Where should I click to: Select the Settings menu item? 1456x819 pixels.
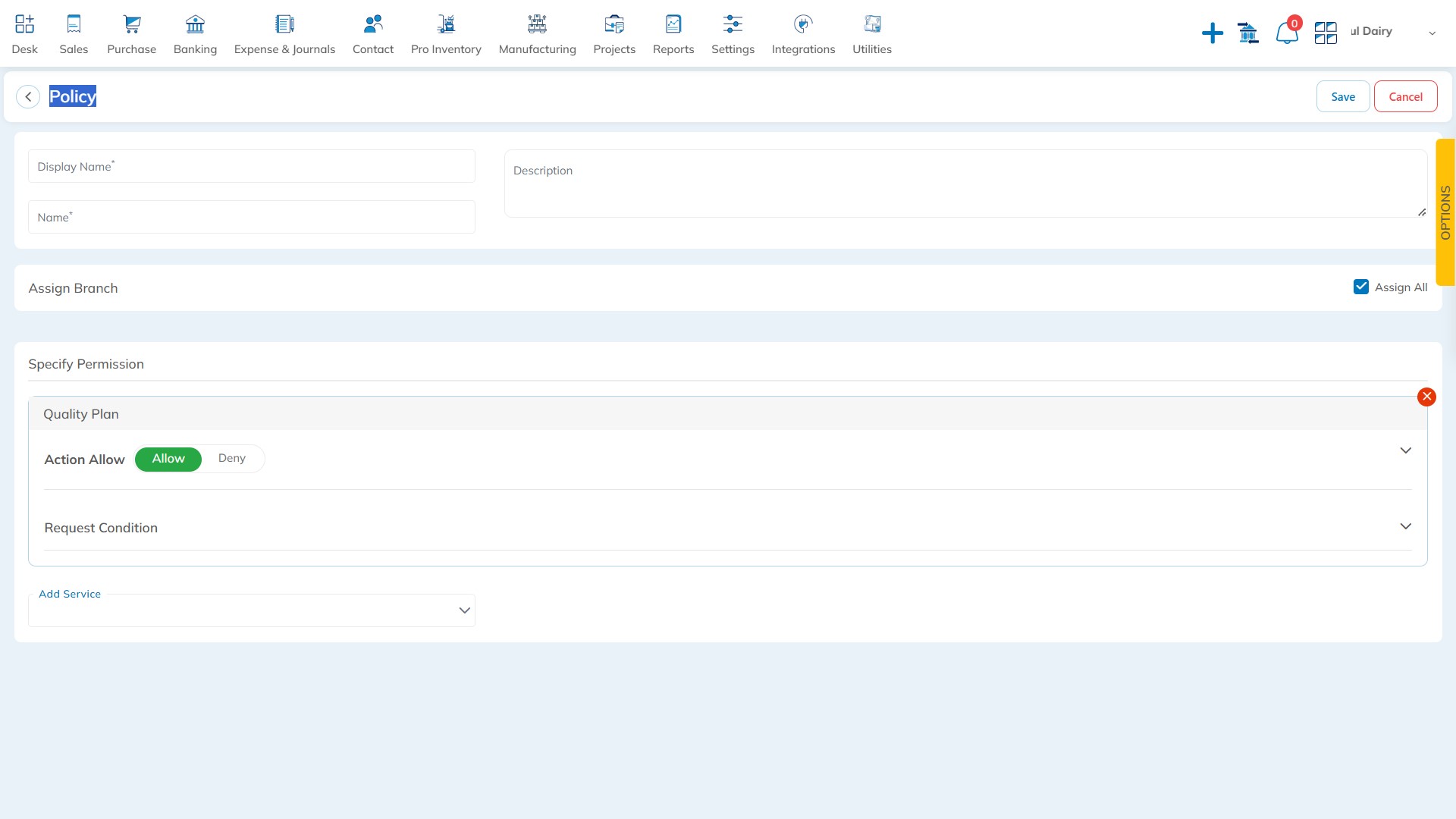click(734, 33)
